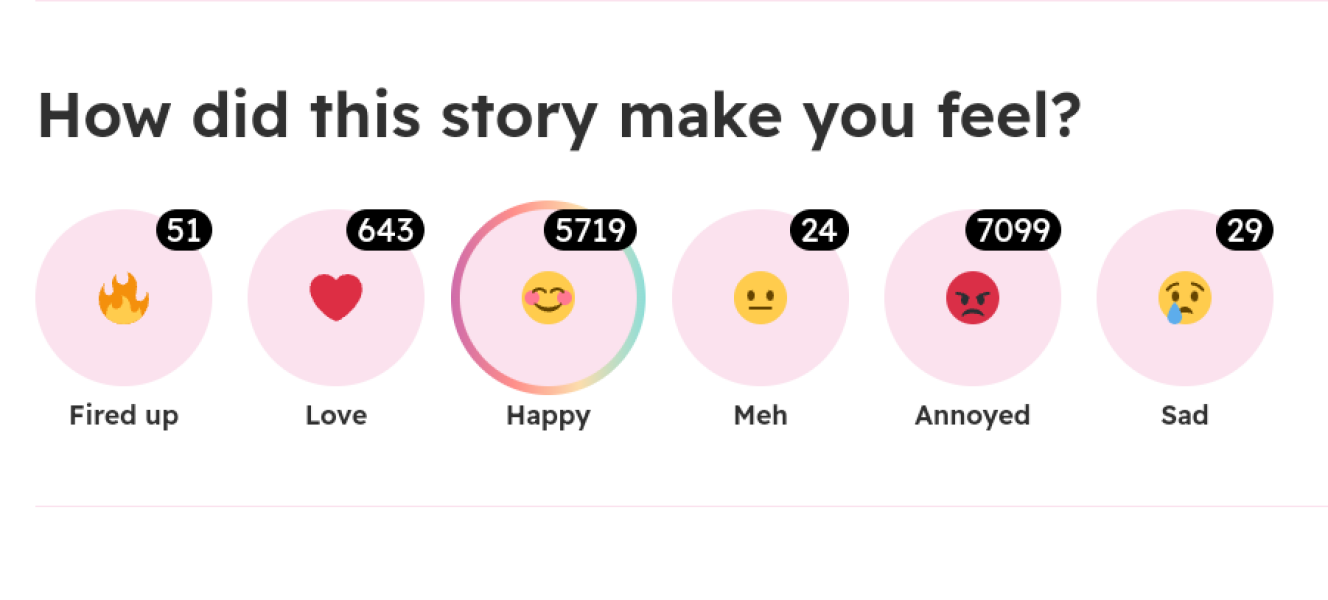Select the blushing smiley Happy emoji
Screen dimensions: 1328x600
coord(548,298)
